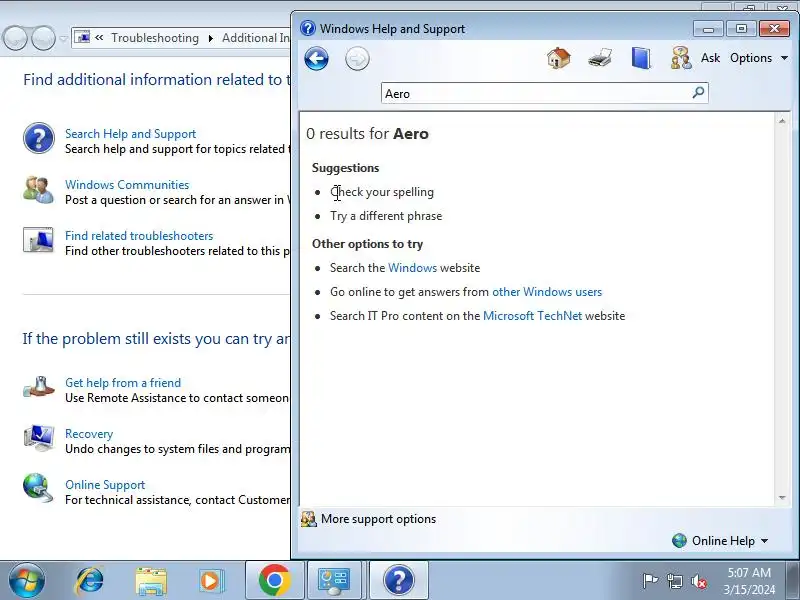Click More support options

coord(378,519)
